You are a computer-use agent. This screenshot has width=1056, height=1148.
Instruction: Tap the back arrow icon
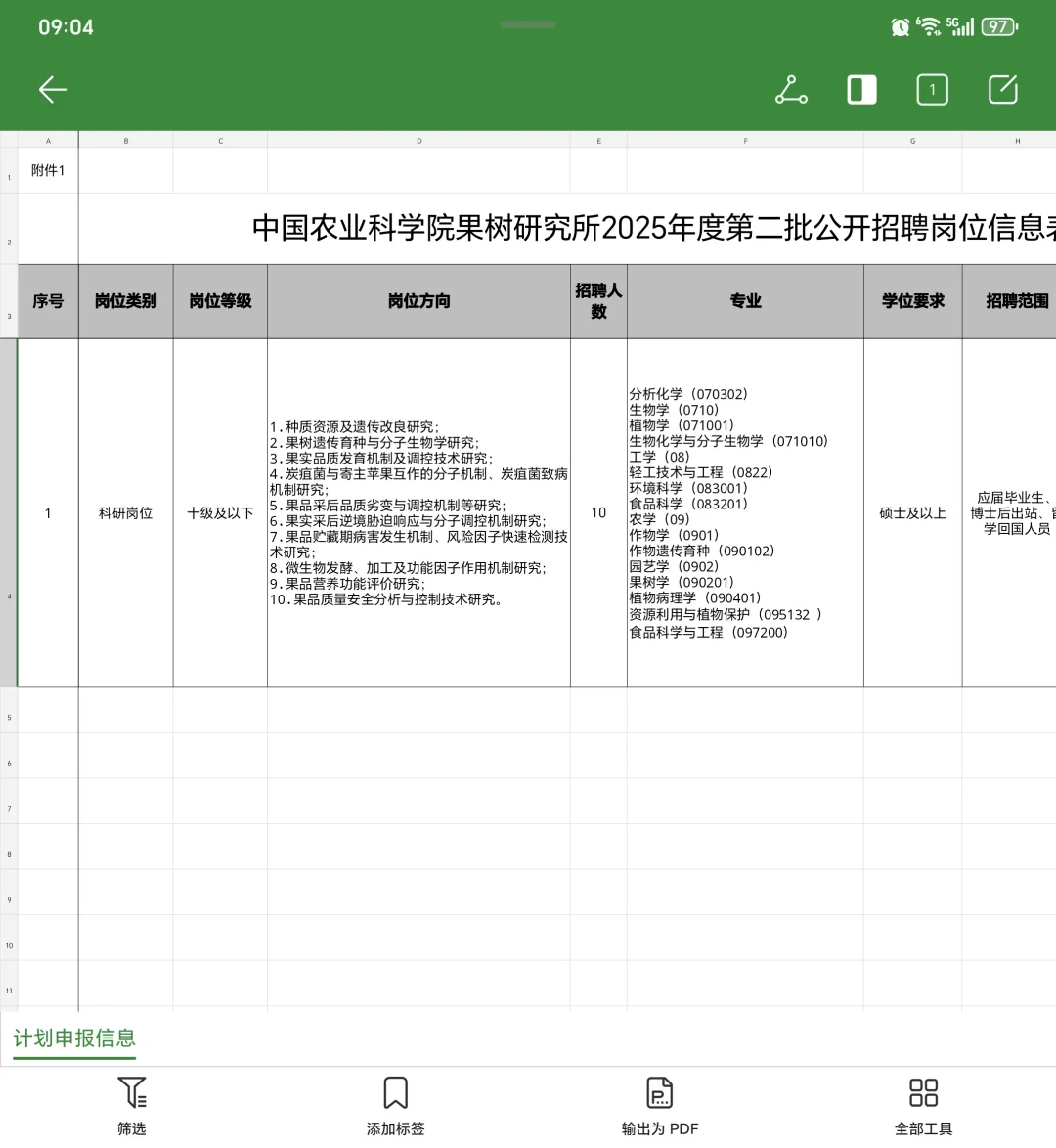click(54, 90)
